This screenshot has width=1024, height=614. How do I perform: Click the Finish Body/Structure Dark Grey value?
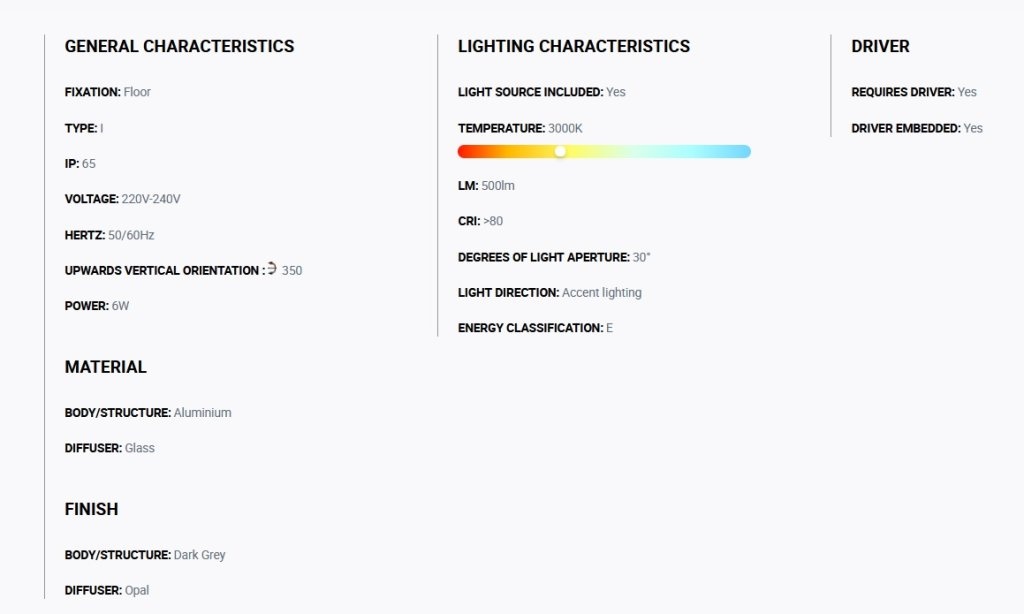click(x=199, y=555)
